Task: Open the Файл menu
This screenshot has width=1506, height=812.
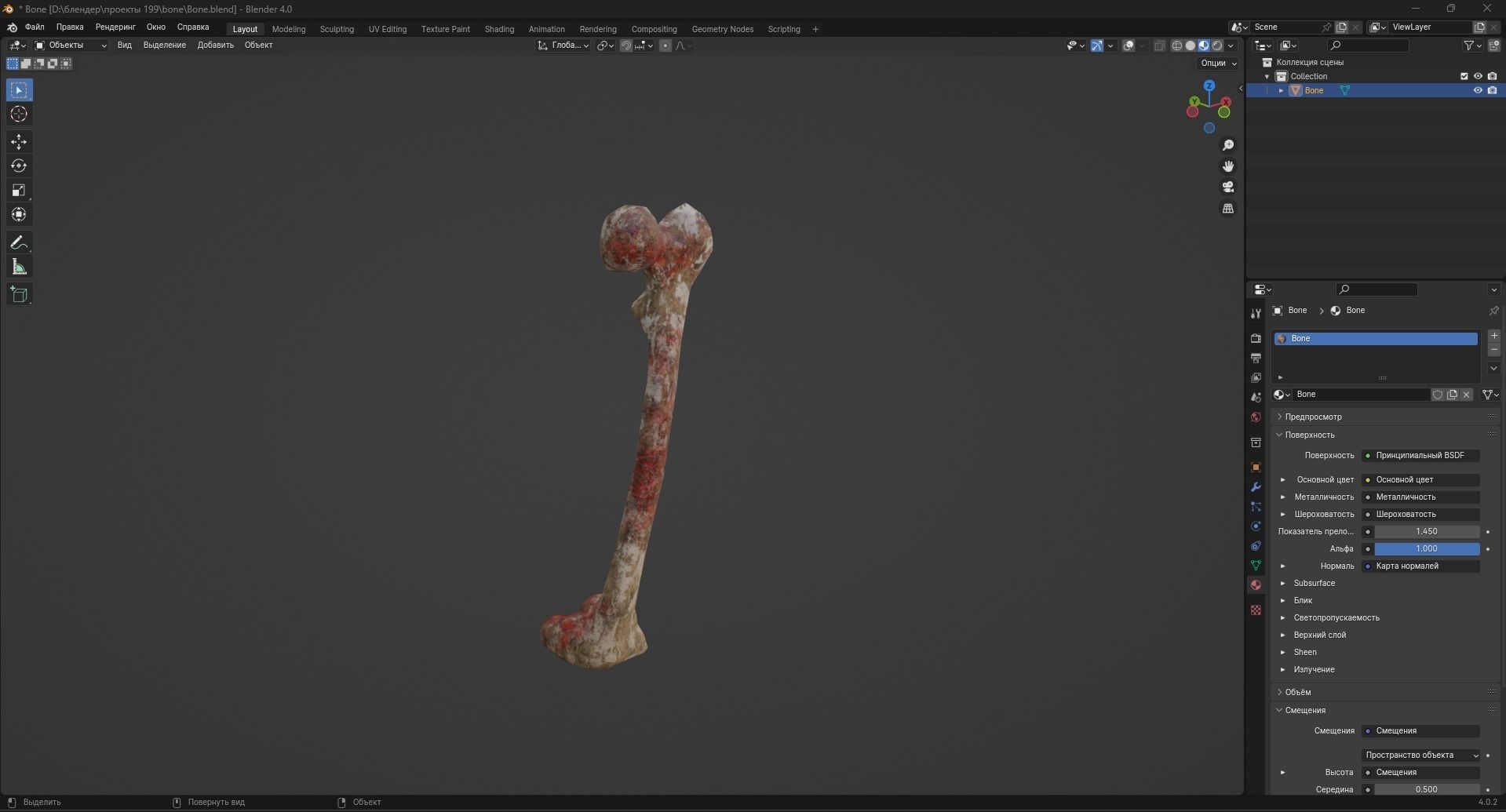Action: tap(35, 27)
